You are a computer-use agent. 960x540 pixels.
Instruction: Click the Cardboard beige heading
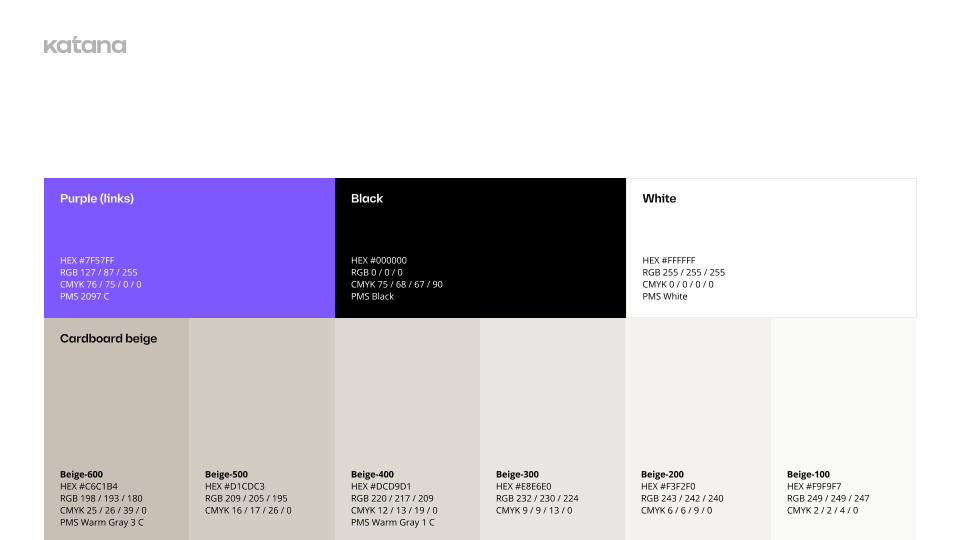click(x=108, y=339)
